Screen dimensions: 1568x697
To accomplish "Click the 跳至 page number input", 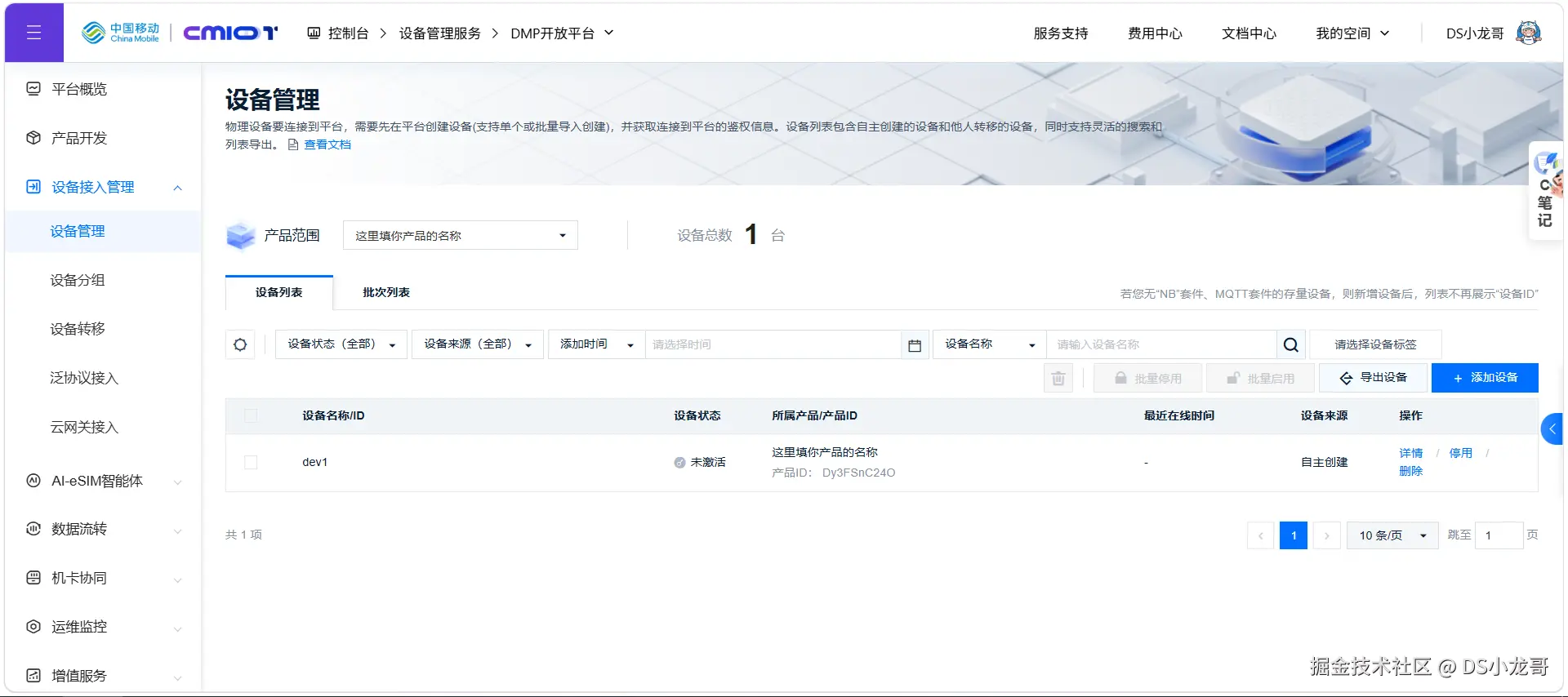I will (1499, 535).
